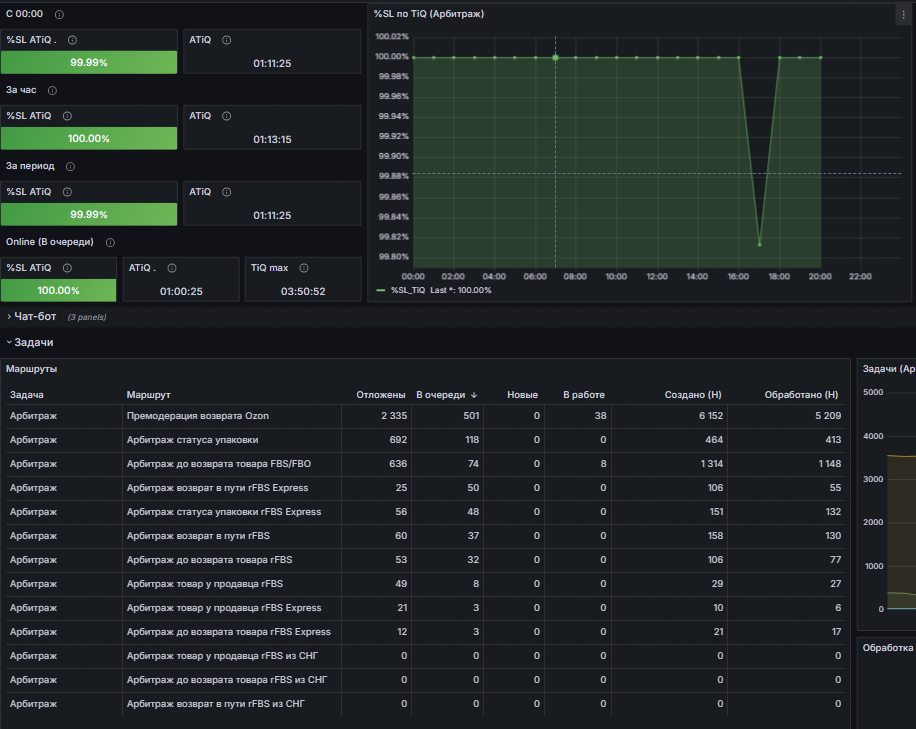Image resolution: width=916 pixels, height=729 pixels.
Task: Click info icon next to TiQ max
Action: point(304,268)
